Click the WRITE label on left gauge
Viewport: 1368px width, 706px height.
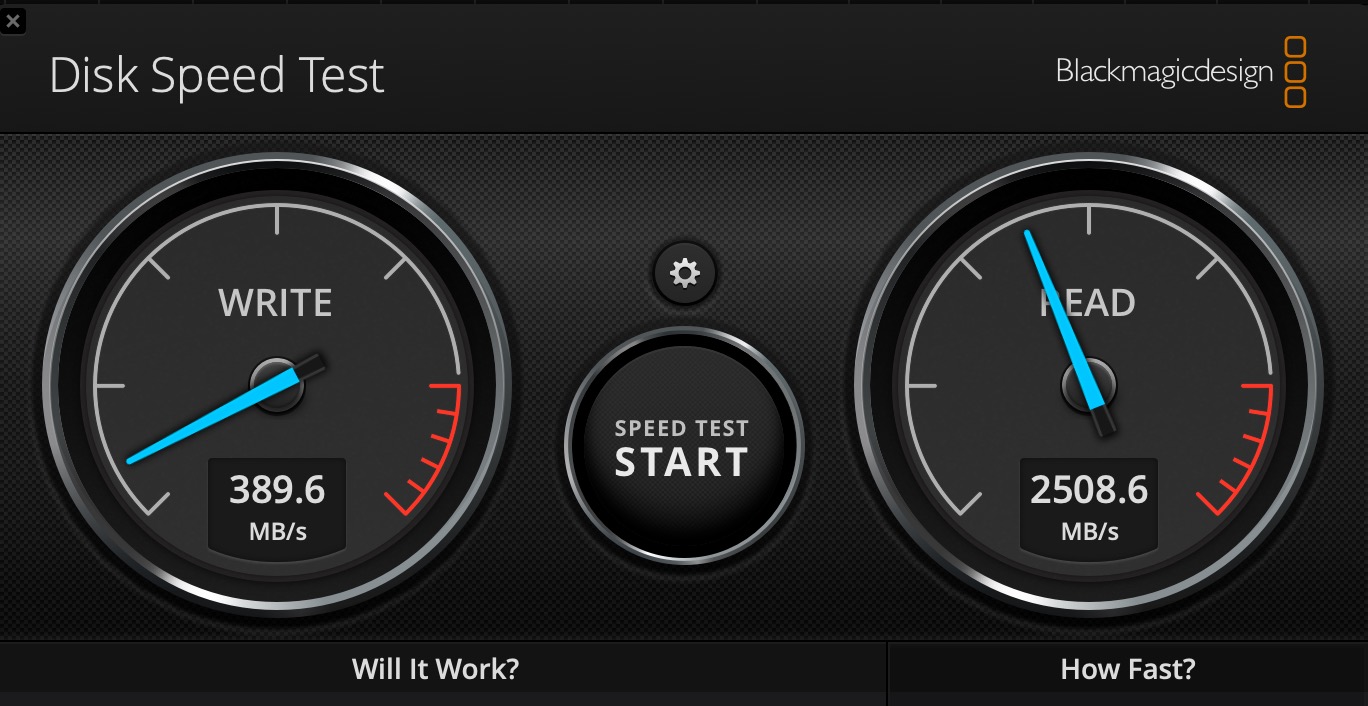pyautogui.click(x=275, y=303)
